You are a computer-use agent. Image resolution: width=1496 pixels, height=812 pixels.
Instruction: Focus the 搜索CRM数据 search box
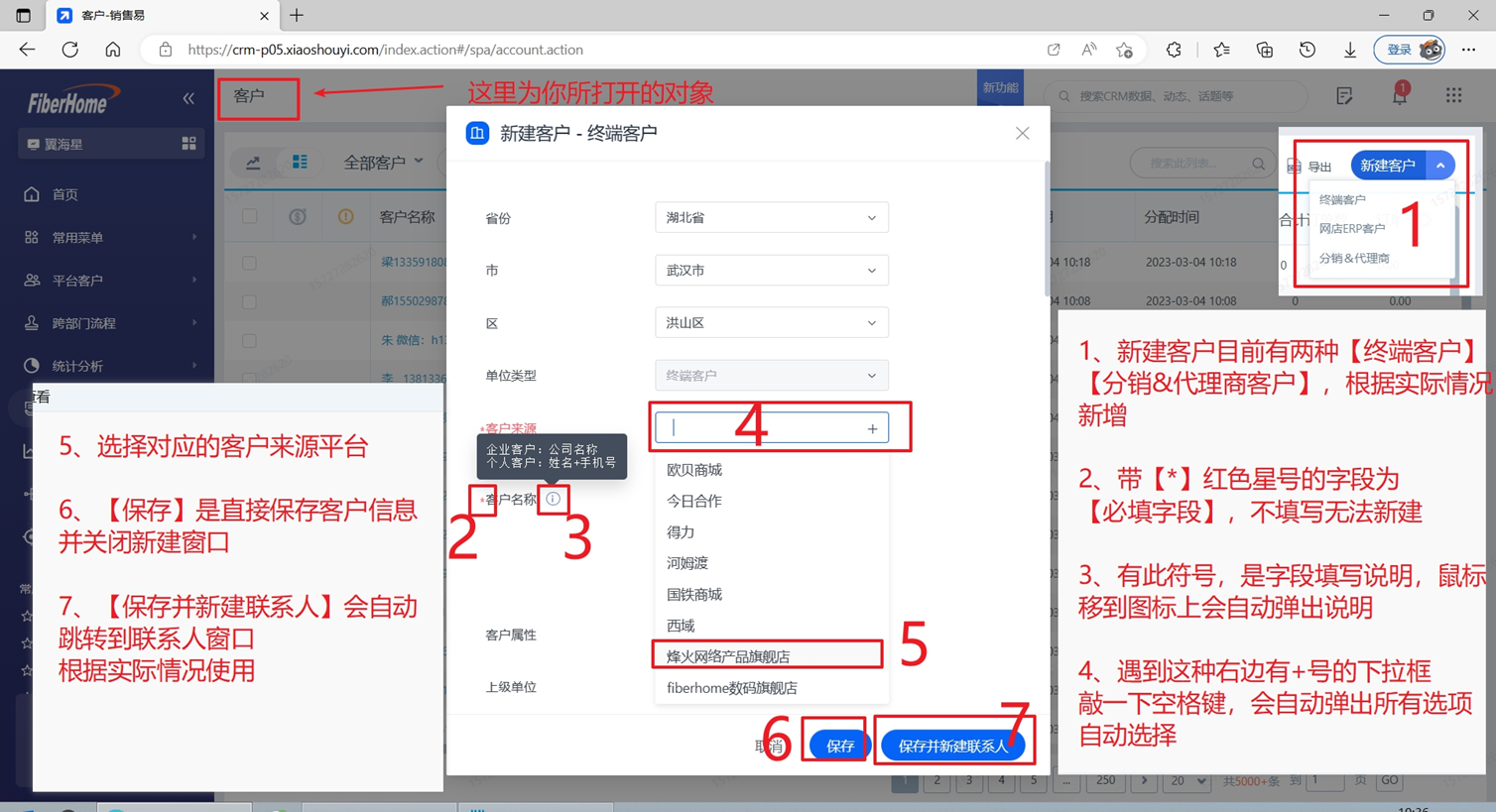coord(1178,96)
